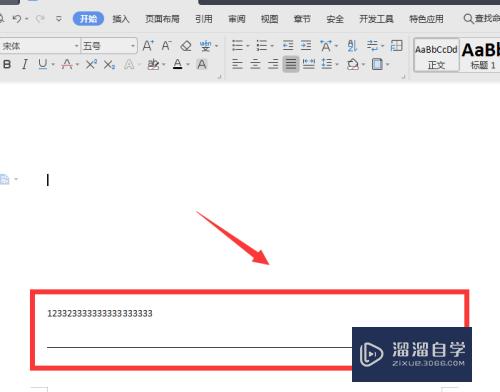Open the 章节 tab
The image size is (500, 392).
[x=302, y=19]
